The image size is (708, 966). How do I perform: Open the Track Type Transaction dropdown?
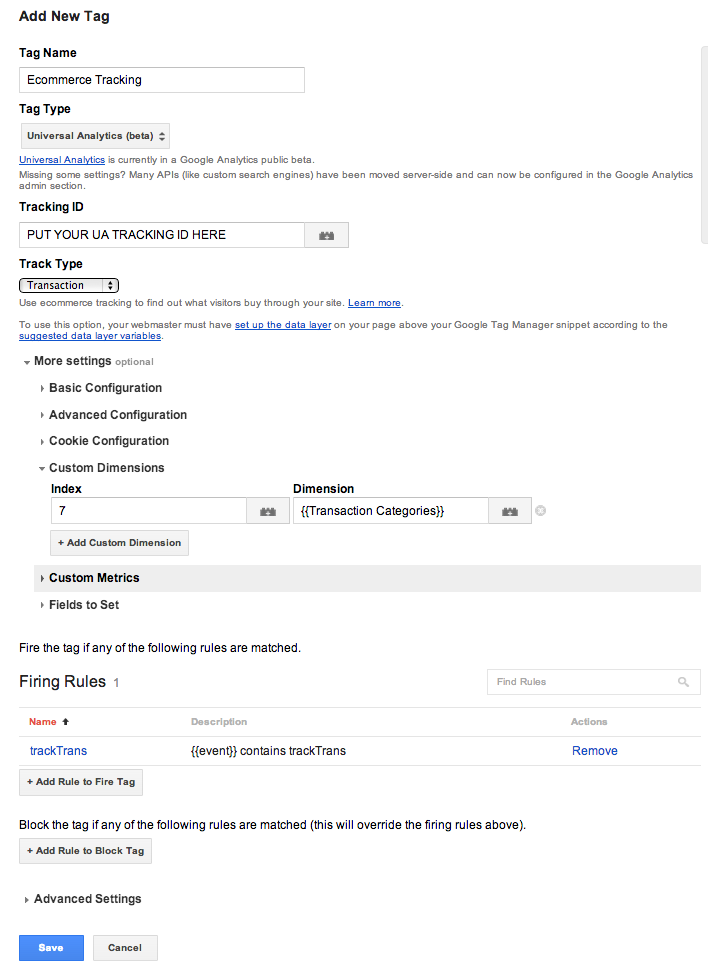[69, 285]
